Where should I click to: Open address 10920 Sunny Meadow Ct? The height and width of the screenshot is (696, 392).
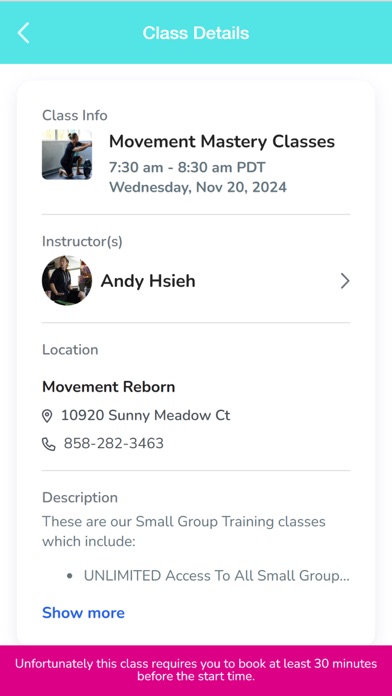(x=146, y=415)
